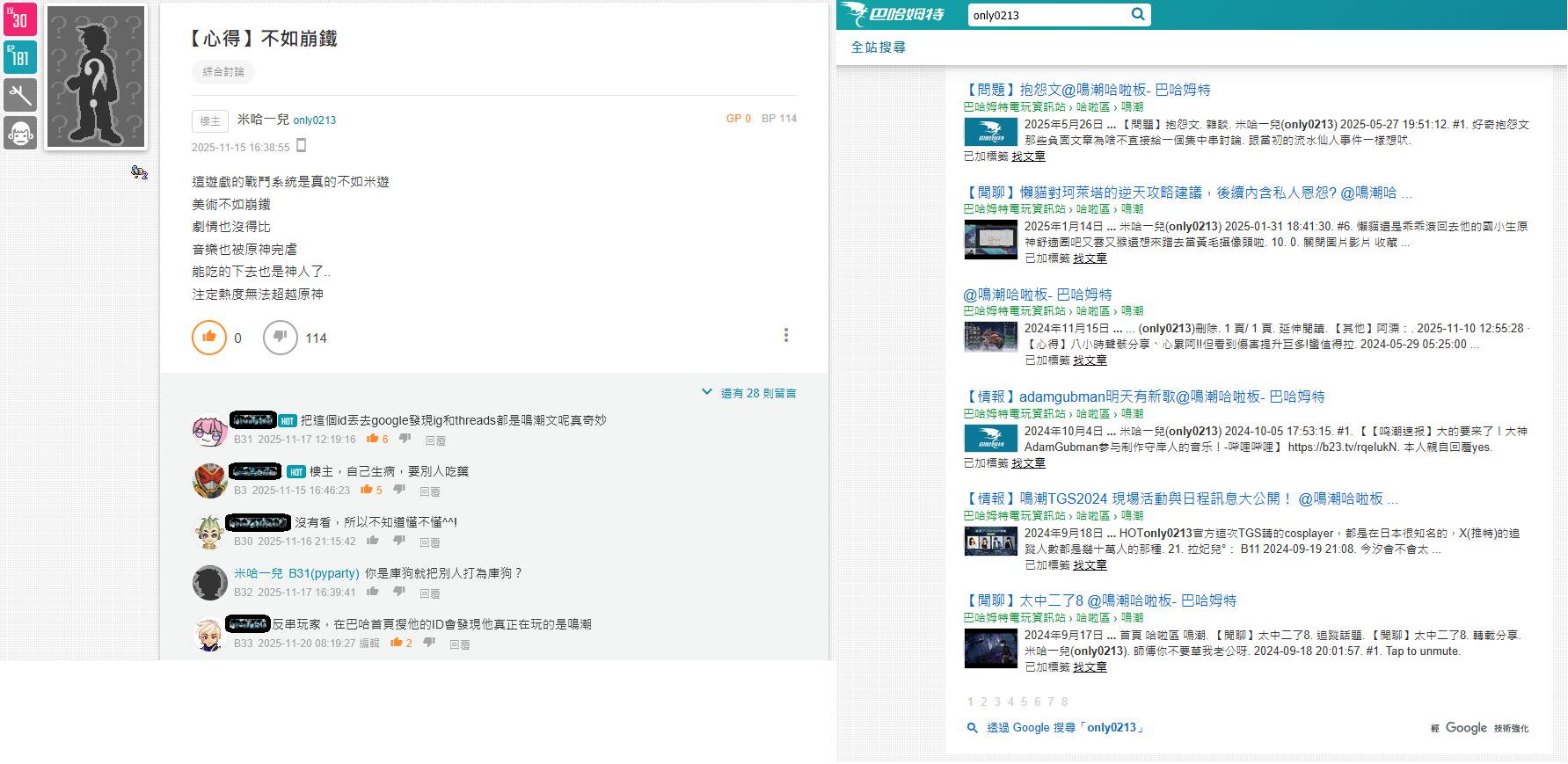
Task: Click the crossed tools icon in sidebar
Action: (20, 95)
